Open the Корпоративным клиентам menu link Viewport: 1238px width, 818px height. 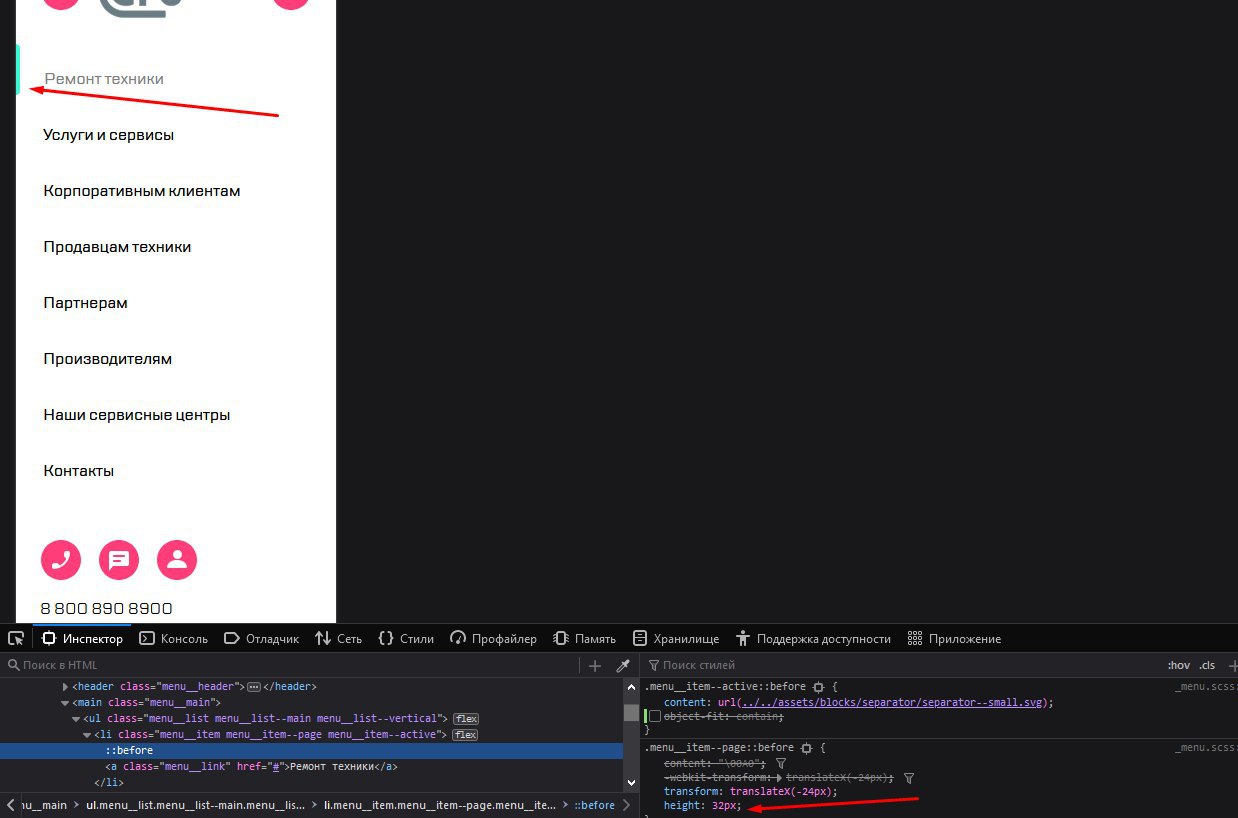(x=142, y=191)
